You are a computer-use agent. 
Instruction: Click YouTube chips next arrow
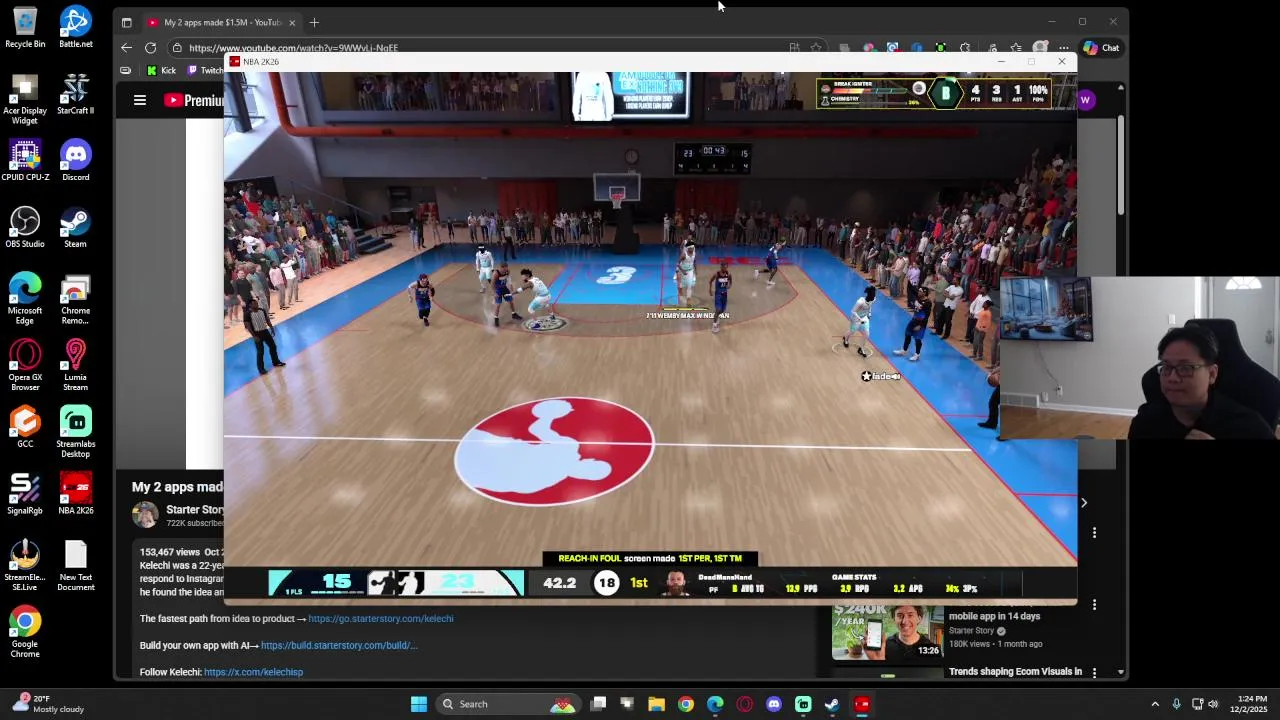(x=1083, y=503)
